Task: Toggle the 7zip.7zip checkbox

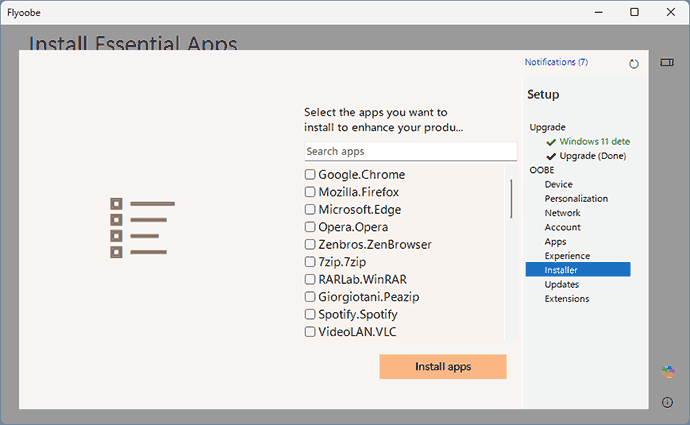Action: click(x=310, y=262)
